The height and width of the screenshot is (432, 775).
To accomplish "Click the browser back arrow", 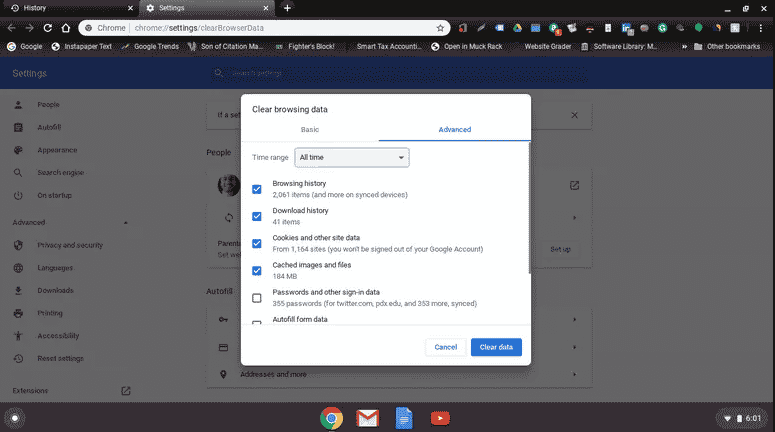I will pyautogui.click(x=11, y=28).
